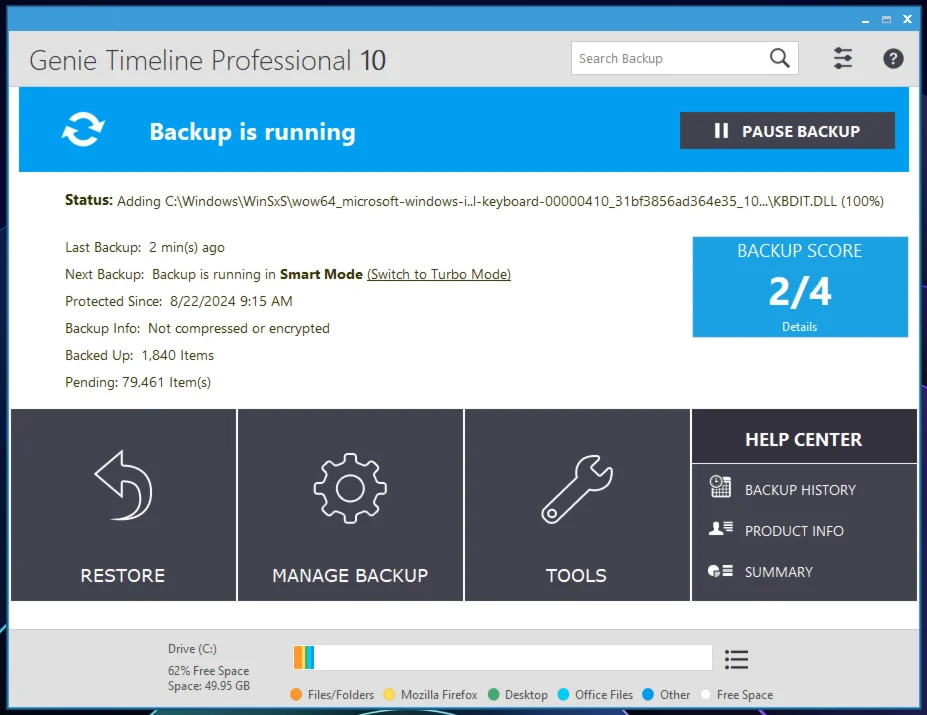Viewport: 927px width, 715px height.
Task: Click the Backup History calendar icon
Action: click(720, 488)
